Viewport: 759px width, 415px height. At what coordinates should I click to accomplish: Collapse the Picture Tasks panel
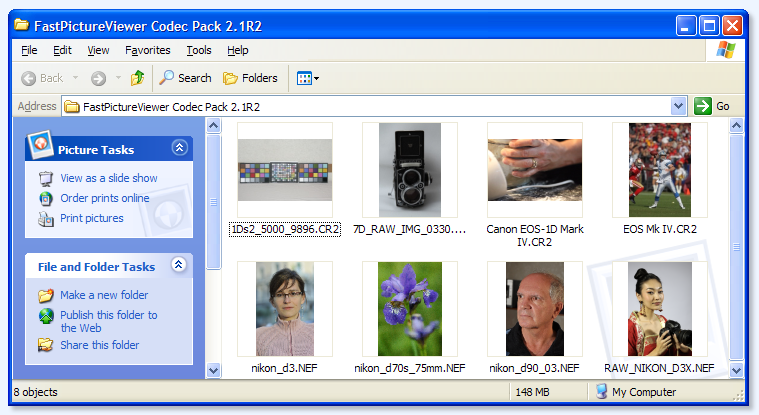click(x=180, y=147)
